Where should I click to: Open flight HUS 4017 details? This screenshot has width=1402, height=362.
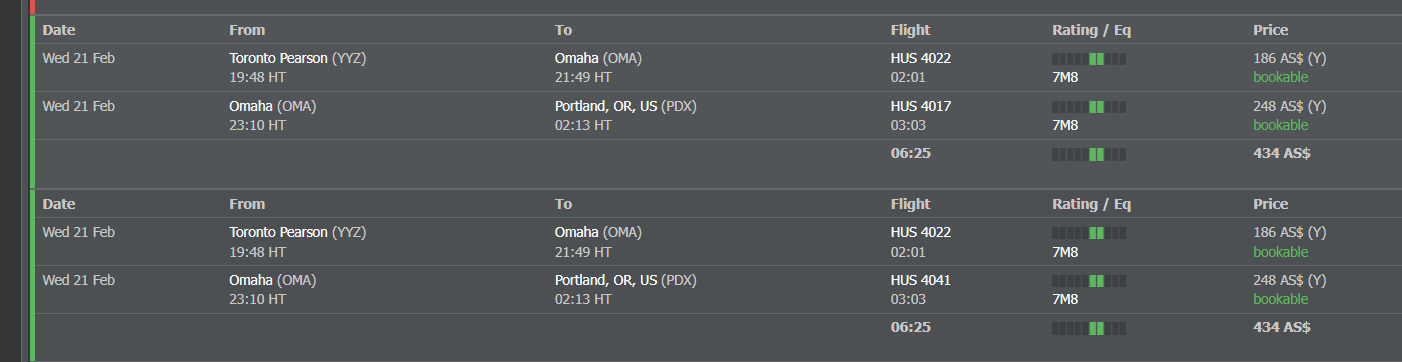tap(921, 106)
